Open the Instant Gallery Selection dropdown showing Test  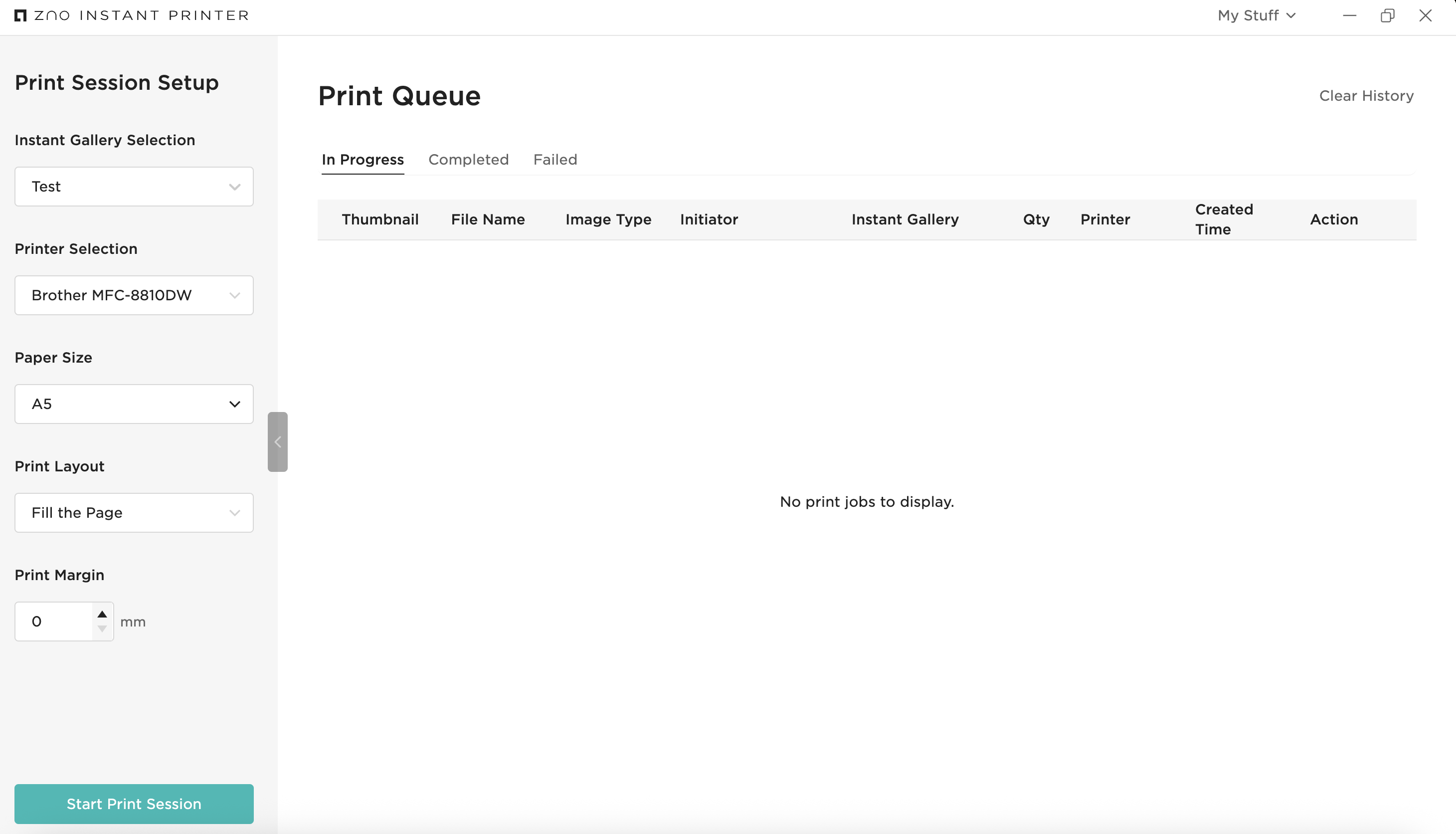point(134,186)
